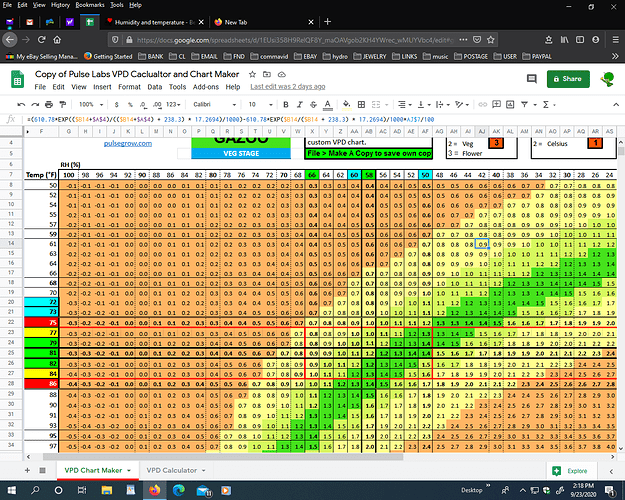The height and width of the screenshot is (500, 625).
Task: Open File Explorer from the taskbar
Action: point(106,490)
